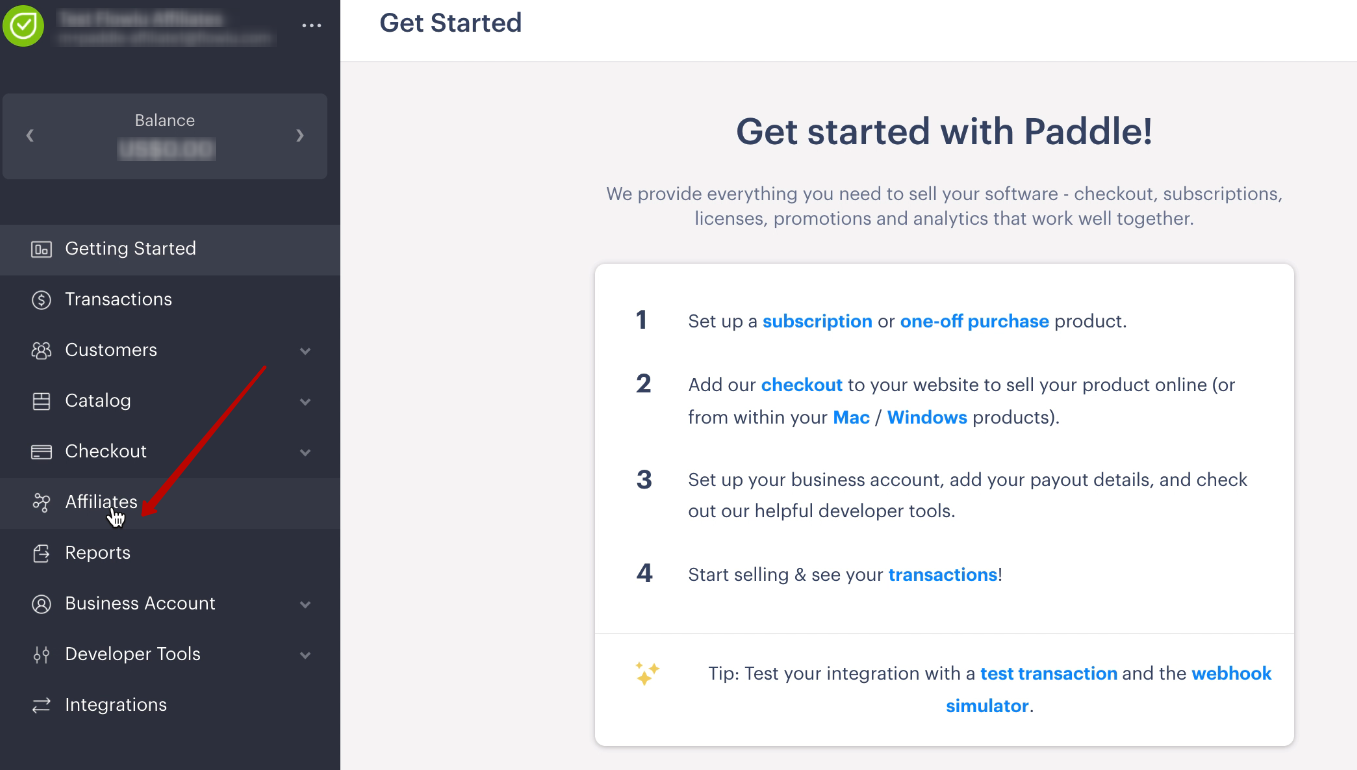
Task: Click the Catalog icon in sidebar
Action: click(41, 401)
